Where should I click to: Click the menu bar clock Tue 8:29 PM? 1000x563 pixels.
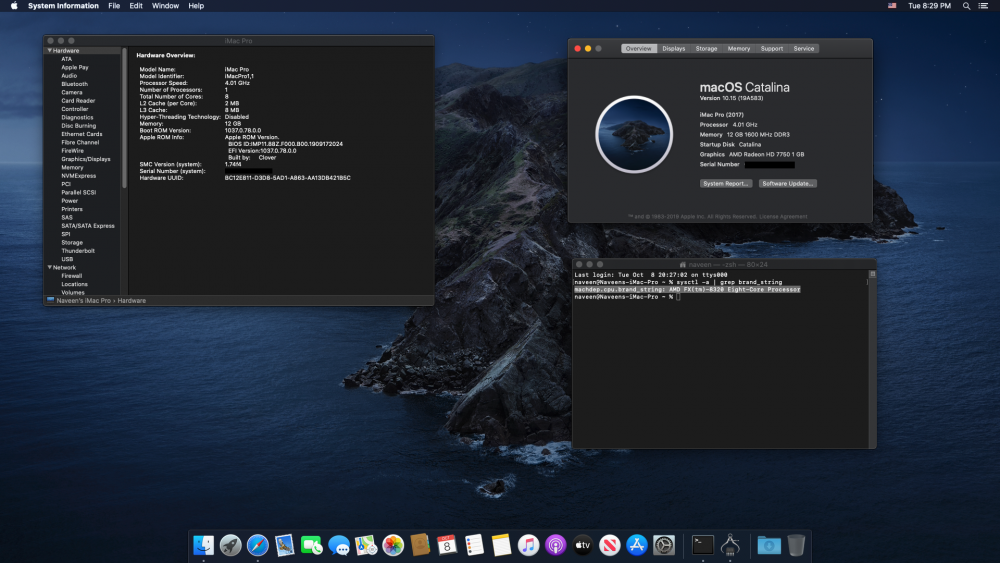929,6
